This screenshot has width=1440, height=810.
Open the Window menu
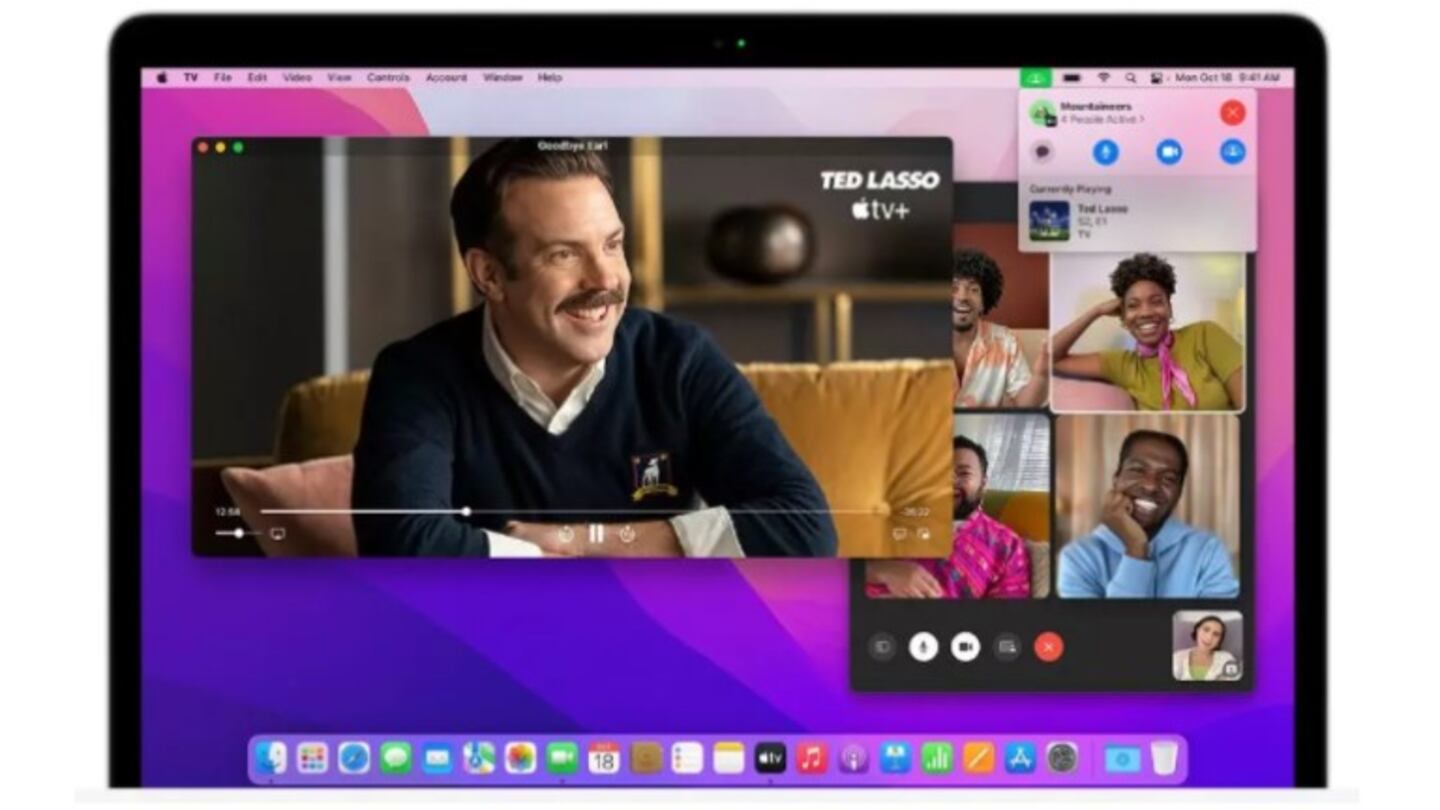[x=503, y=77]
